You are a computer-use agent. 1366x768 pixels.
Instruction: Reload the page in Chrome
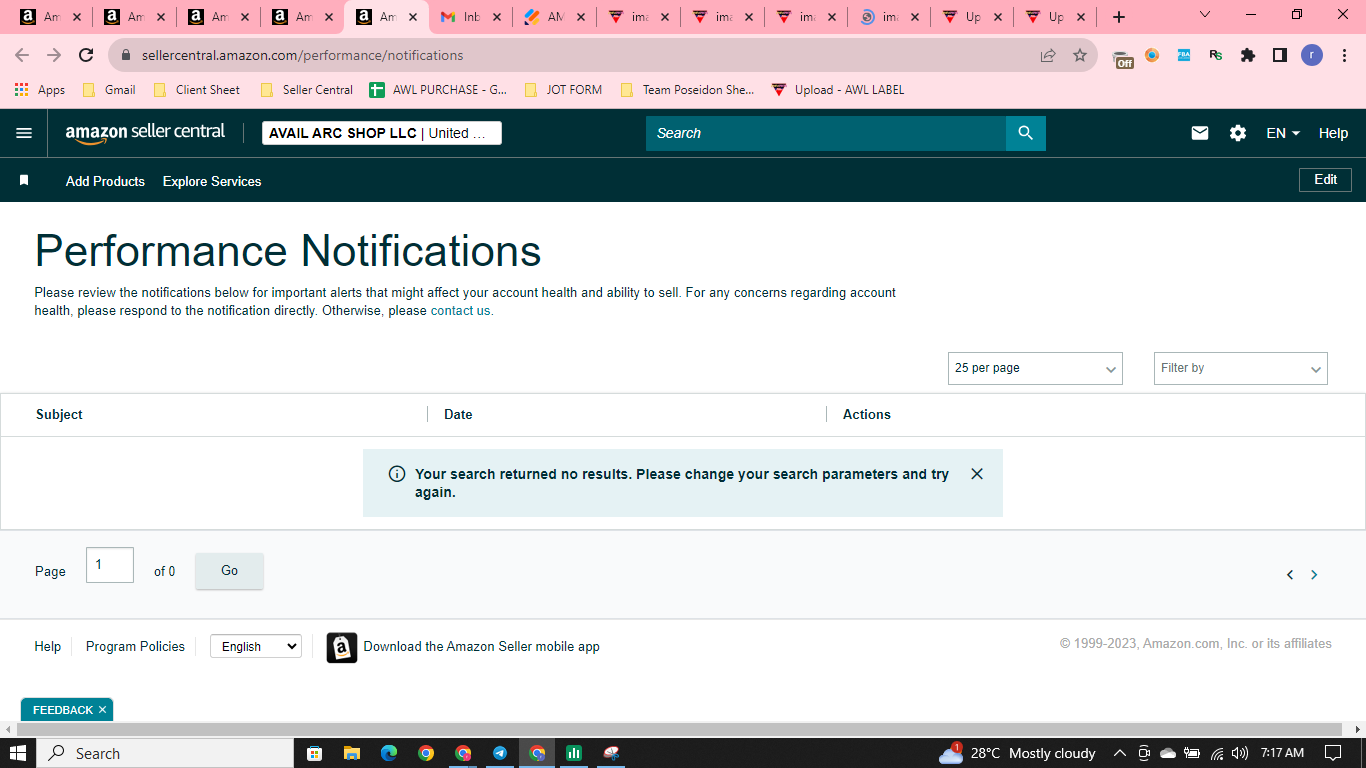(86, 56)
